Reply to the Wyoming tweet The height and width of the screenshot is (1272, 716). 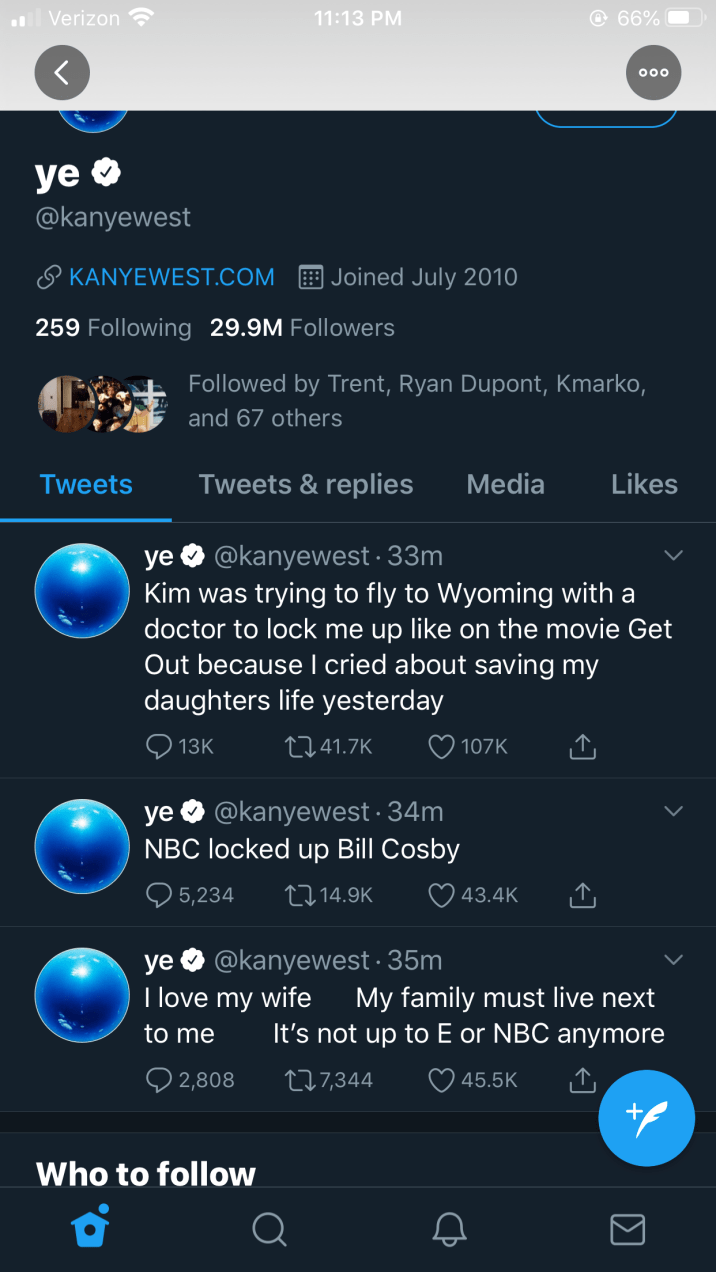click(160, 746)
